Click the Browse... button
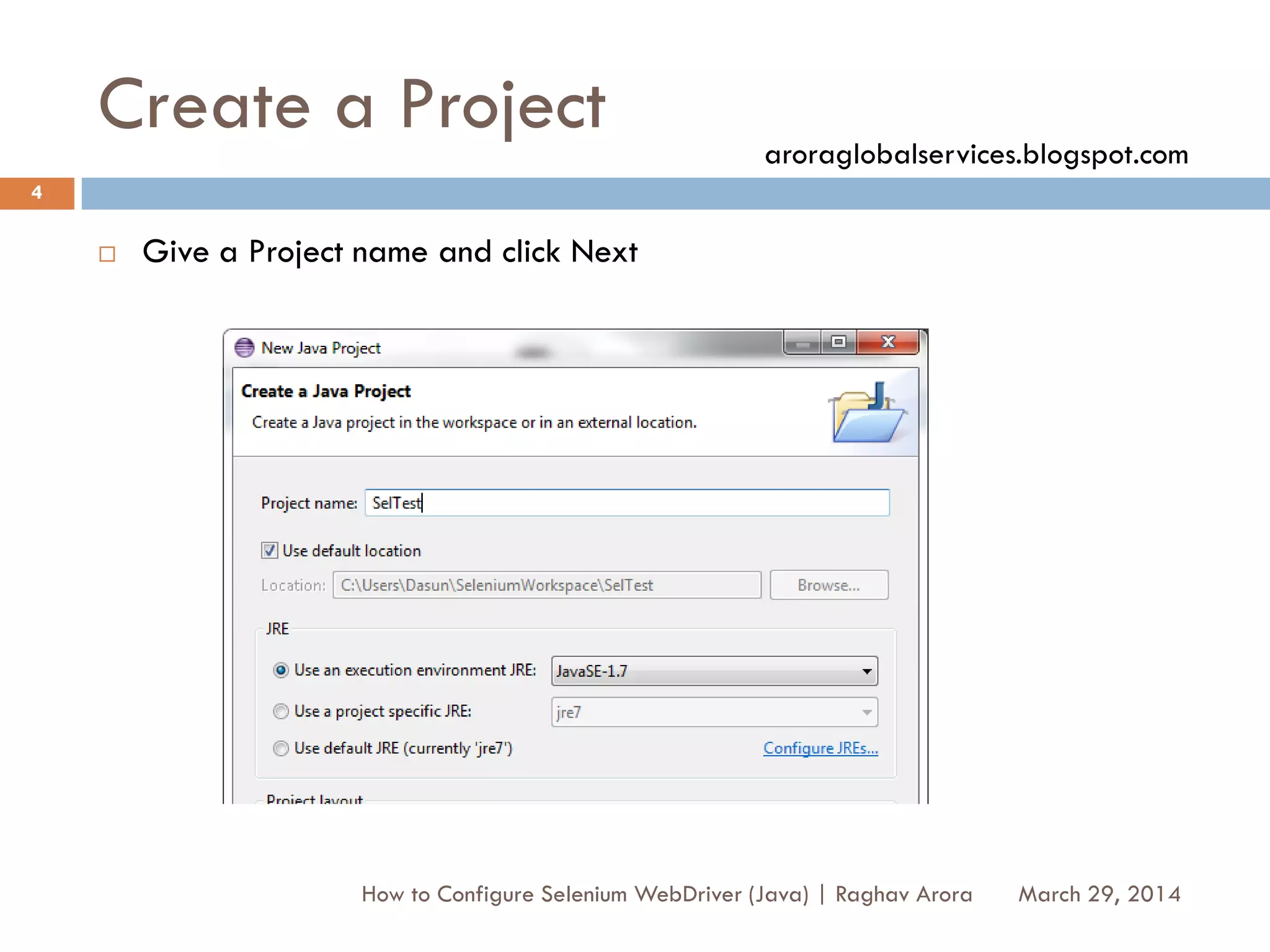1270x952 pixels. tap(829, 585)
